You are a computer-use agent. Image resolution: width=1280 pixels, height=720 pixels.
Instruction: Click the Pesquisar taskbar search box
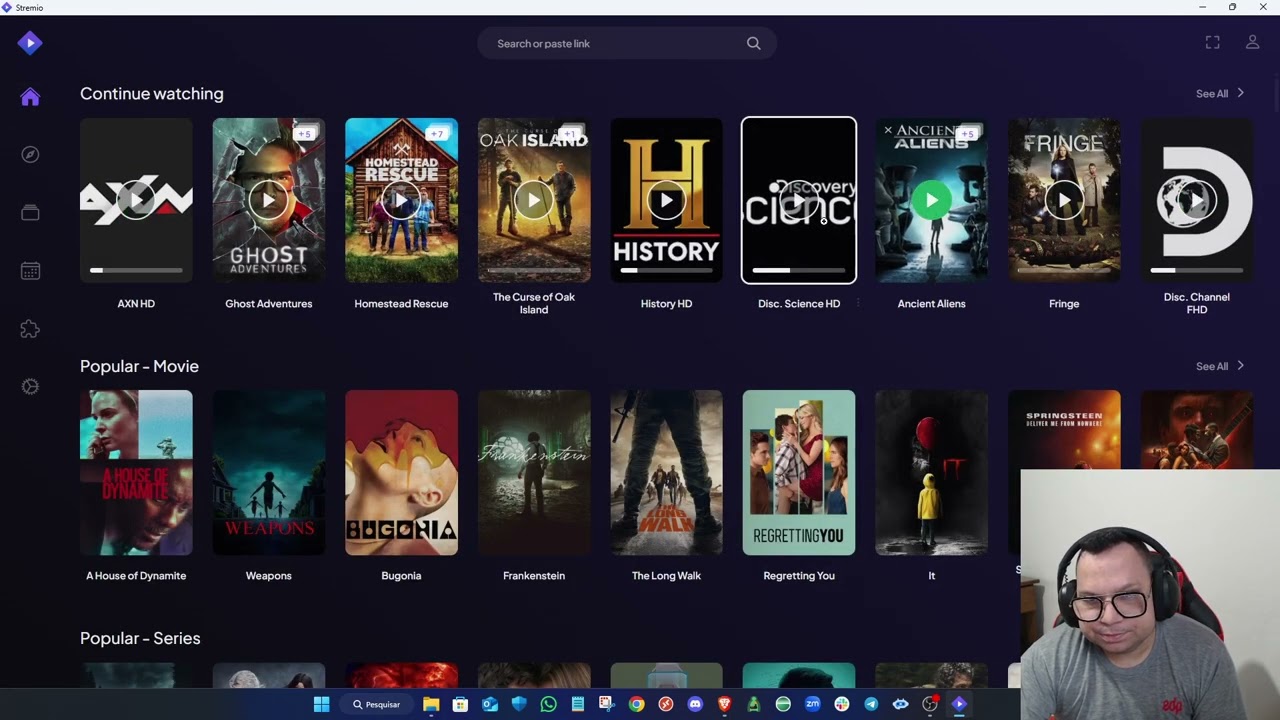[x=376, y=704]
